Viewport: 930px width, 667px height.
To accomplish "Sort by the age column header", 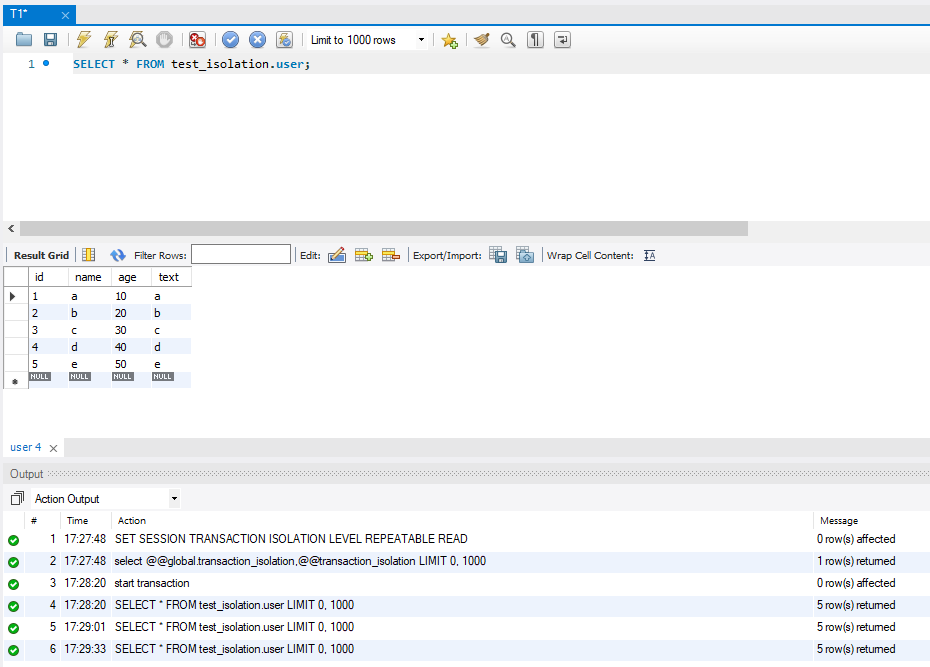I will point(131,277).
